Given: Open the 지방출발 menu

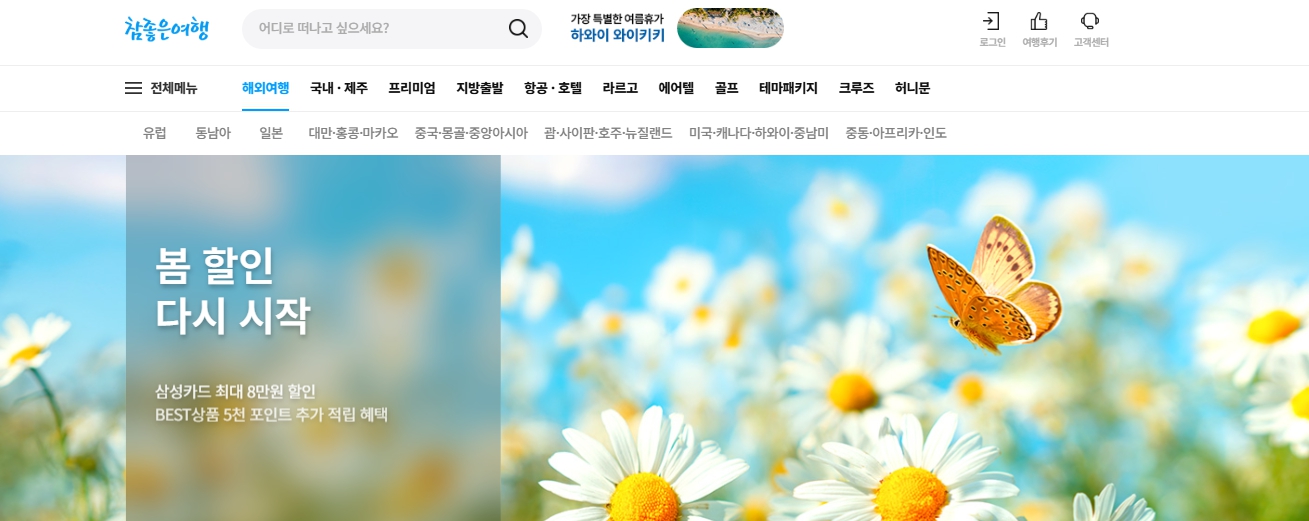Looking at the screenshot, I should coord(480,88).
